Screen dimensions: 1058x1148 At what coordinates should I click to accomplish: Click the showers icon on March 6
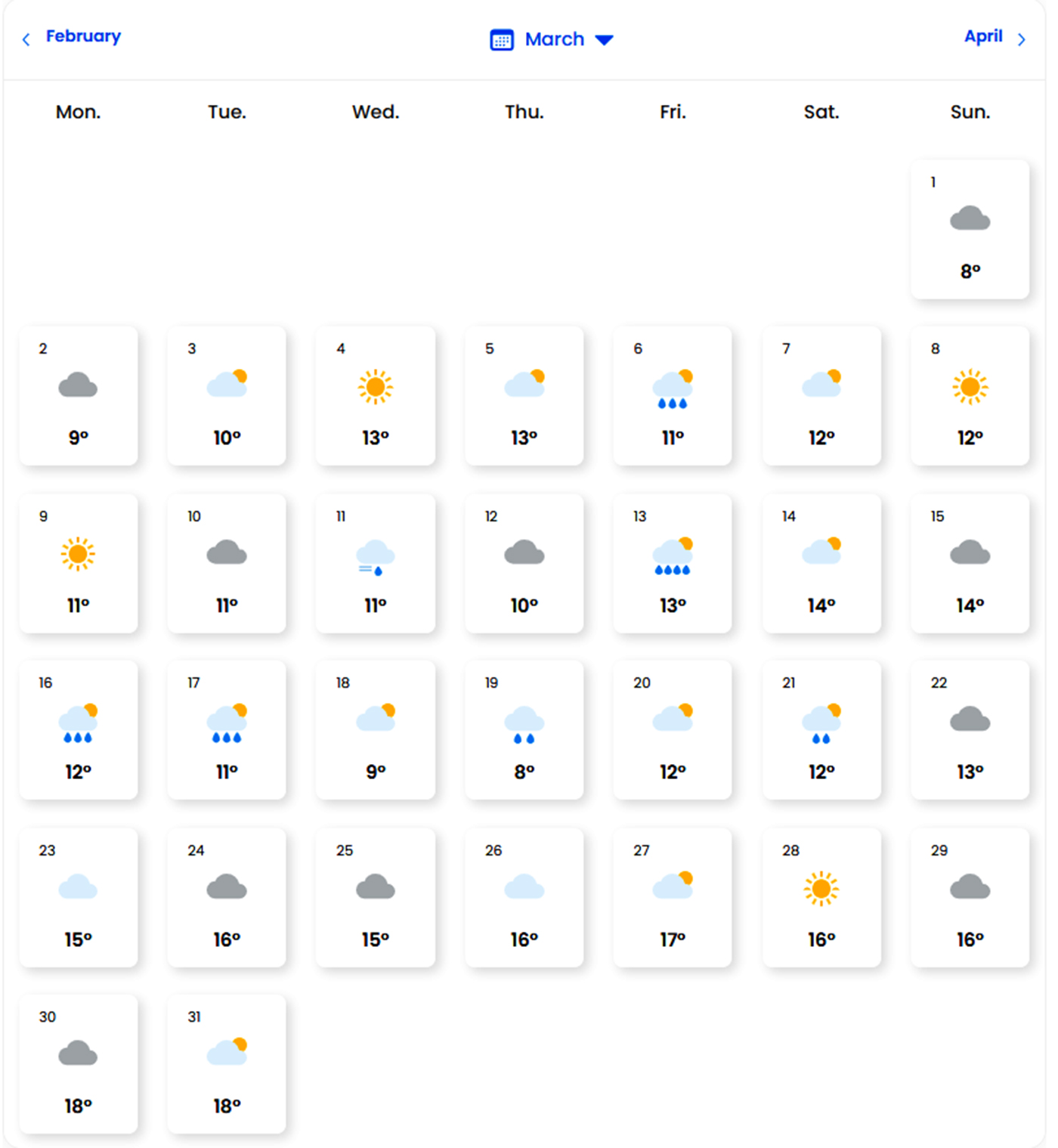point(673,389)
